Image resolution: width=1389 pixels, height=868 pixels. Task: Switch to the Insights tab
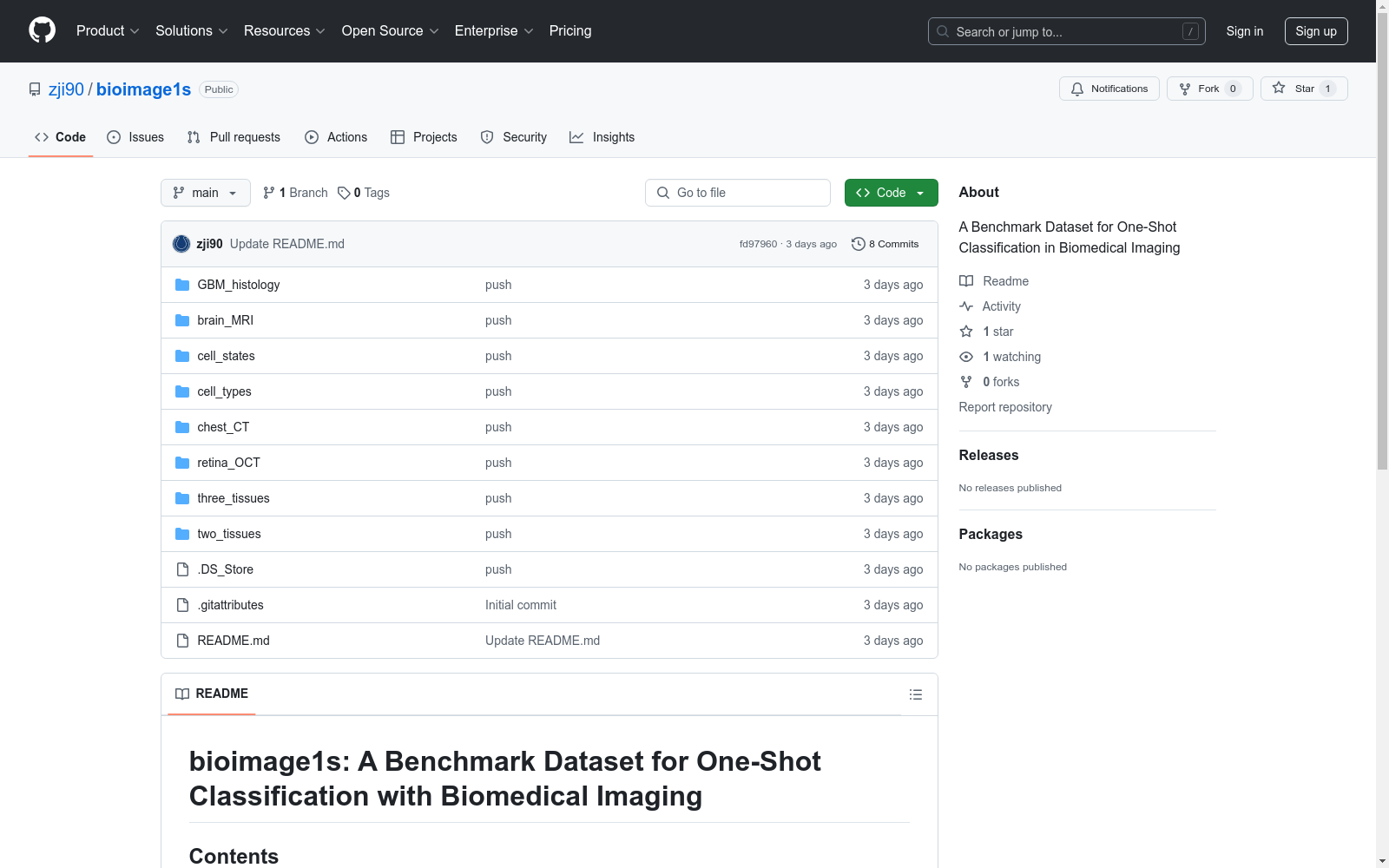click(x=602, y=137)
